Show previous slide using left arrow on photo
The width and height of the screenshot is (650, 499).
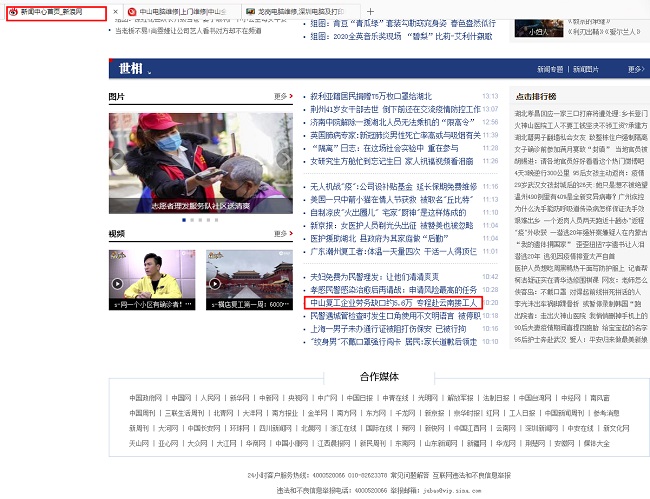[117, 159]
